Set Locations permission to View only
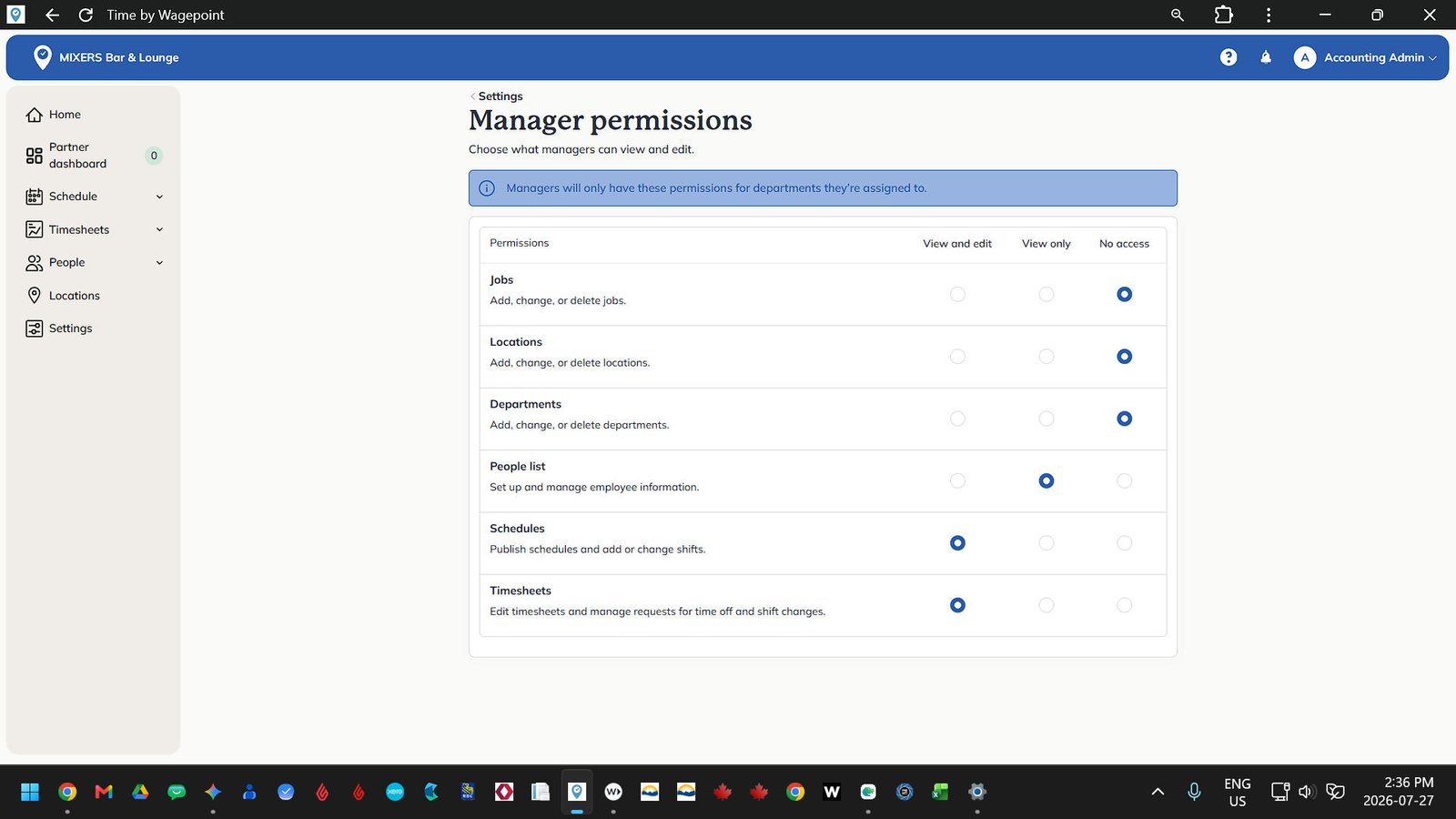1456x819 pixels. point(1046,357)
